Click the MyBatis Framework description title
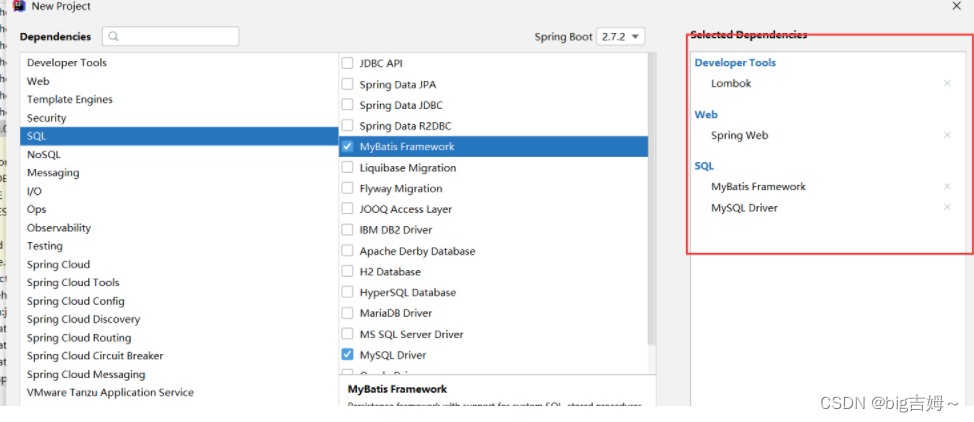 [x=398, y=389]
